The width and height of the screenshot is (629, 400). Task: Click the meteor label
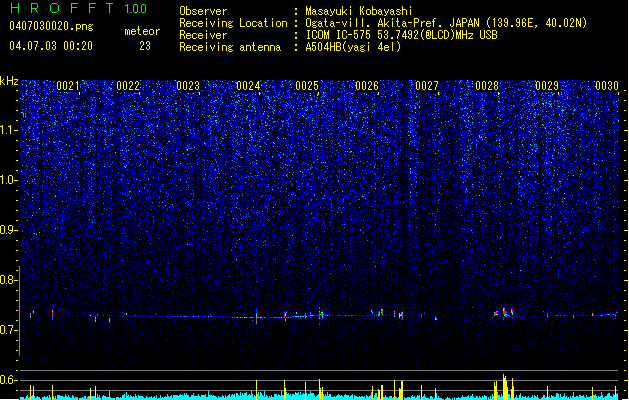pos(142,31)
